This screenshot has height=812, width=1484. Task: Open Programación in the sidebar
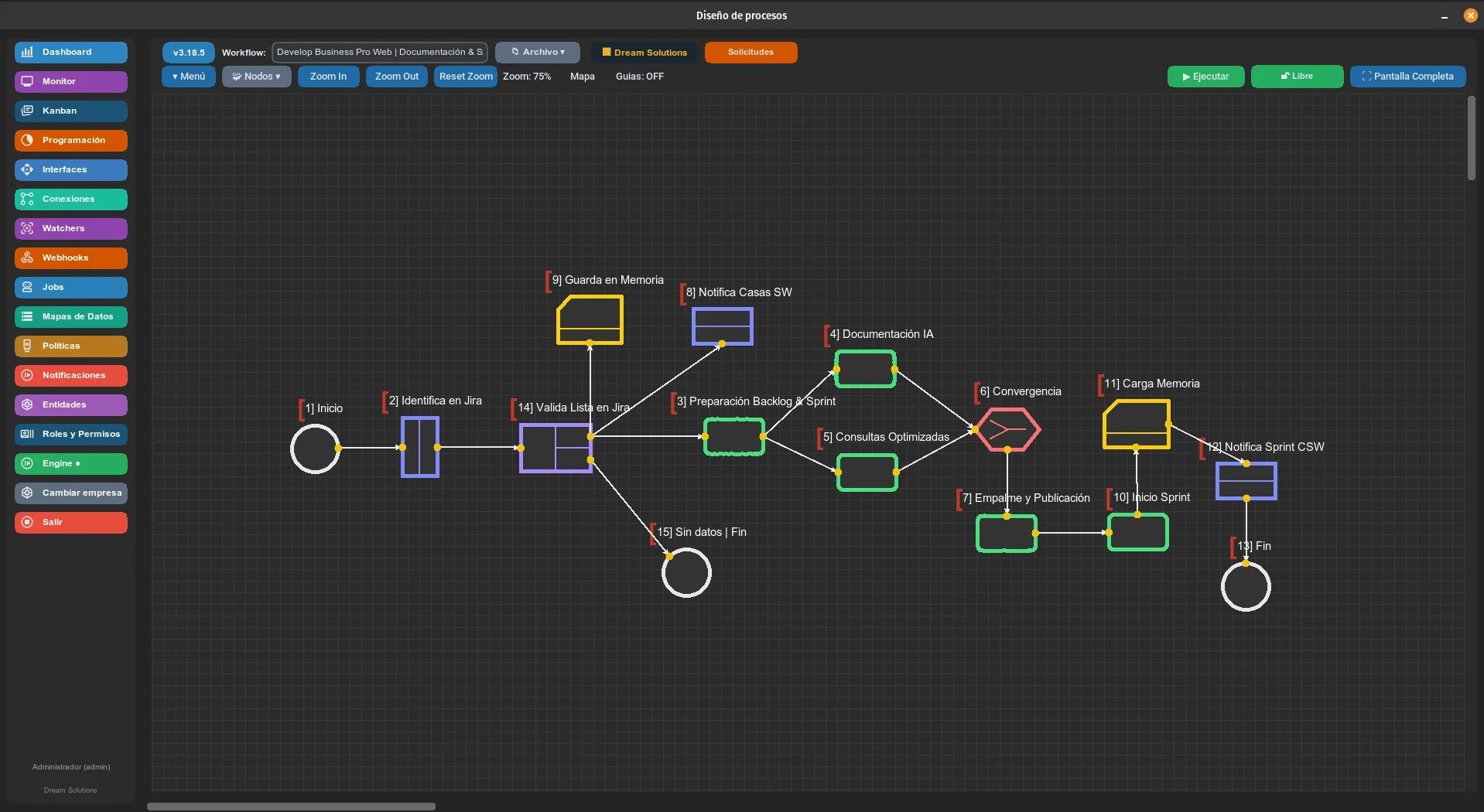point(70,140)
